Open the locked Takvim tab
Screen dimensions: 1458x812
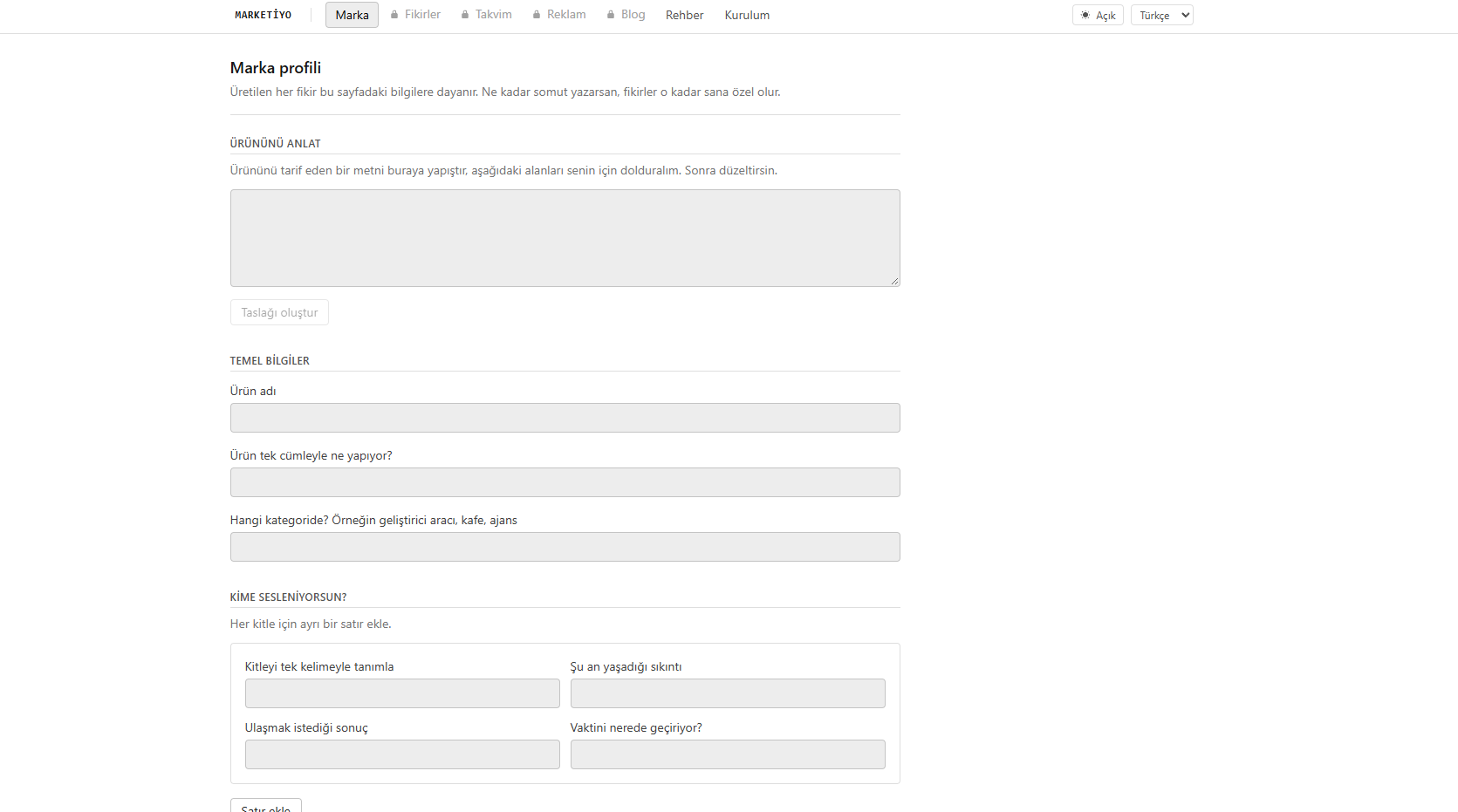[x=487, y=15]
